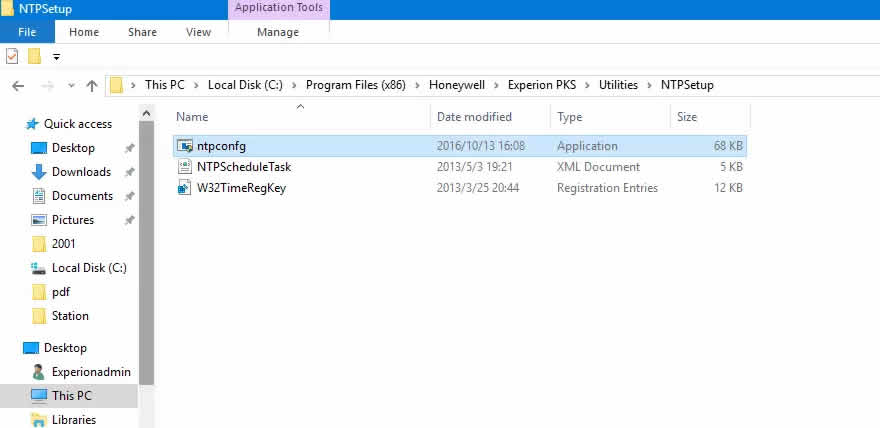The width and height of the screenshot is (880, 428).
Task: Select the NTPScheduleTask file name
Action: click(244, 167)
